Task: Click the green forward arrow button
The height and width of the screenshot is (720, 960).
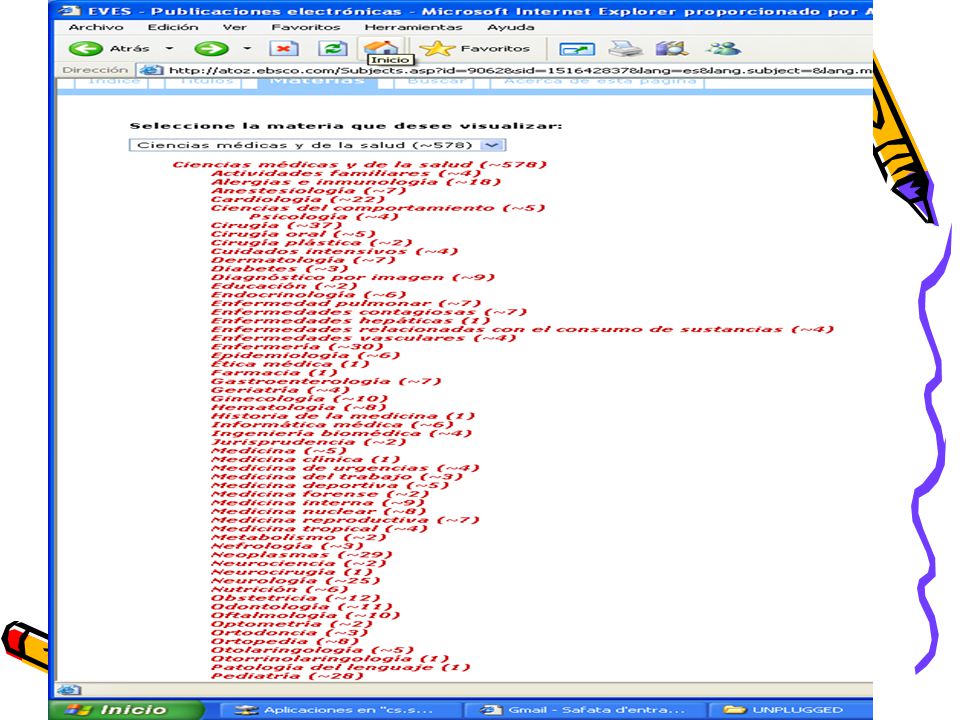Action: [x=211, y=48]
